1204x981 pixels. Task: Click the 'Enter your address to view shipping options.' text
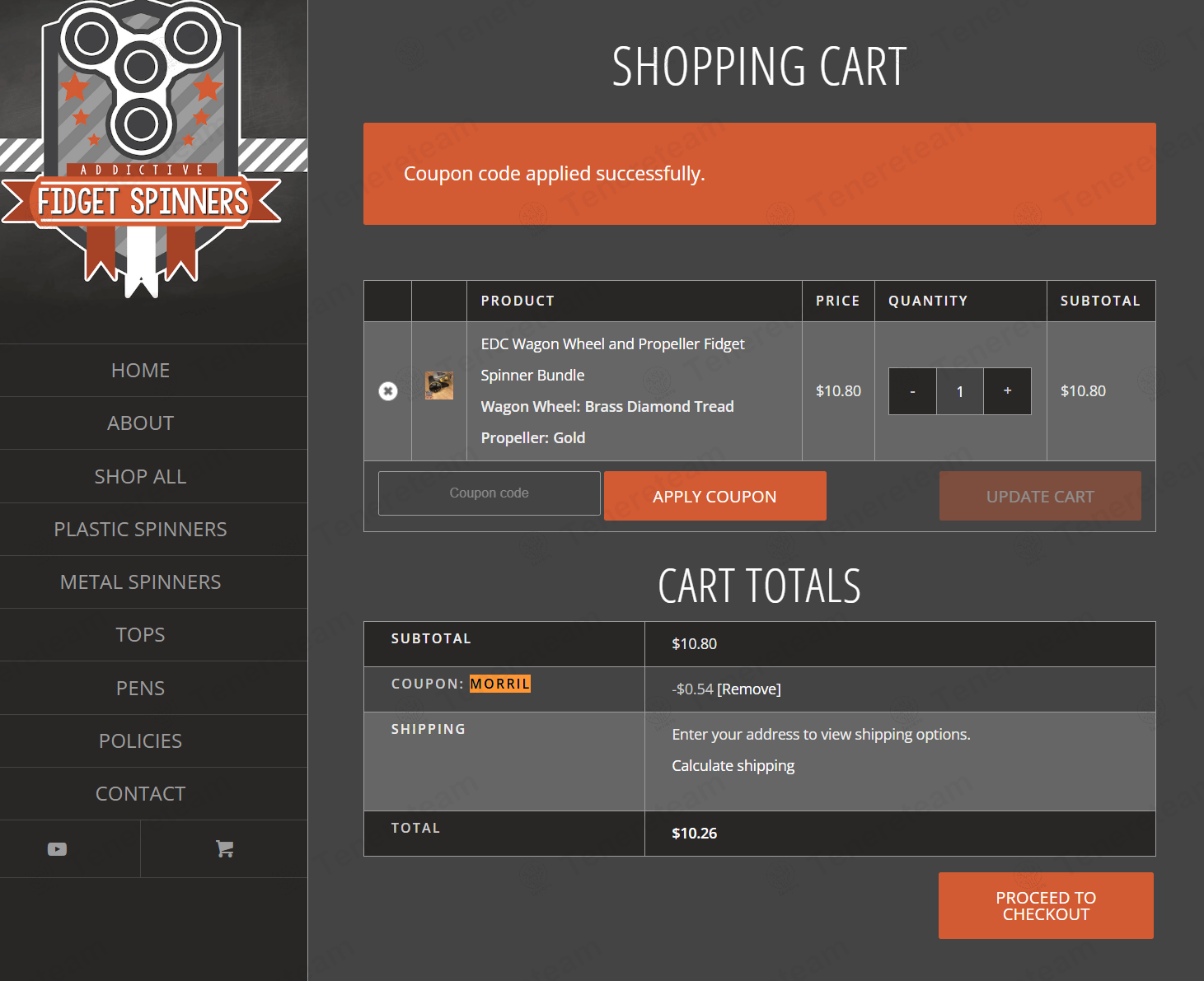pos(821,735)
